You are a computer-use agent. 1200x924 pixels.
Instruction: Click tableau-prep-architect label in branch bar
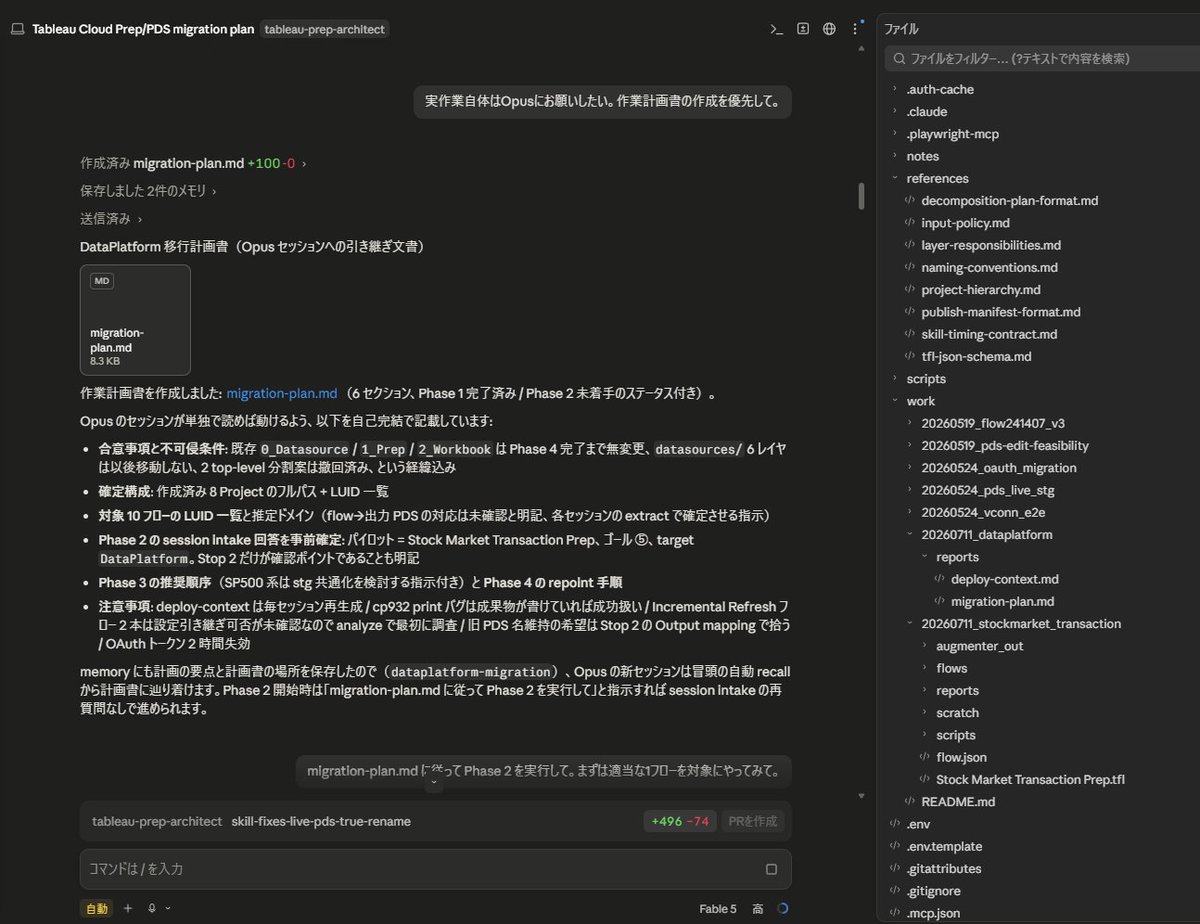click(x=157, y=821)
